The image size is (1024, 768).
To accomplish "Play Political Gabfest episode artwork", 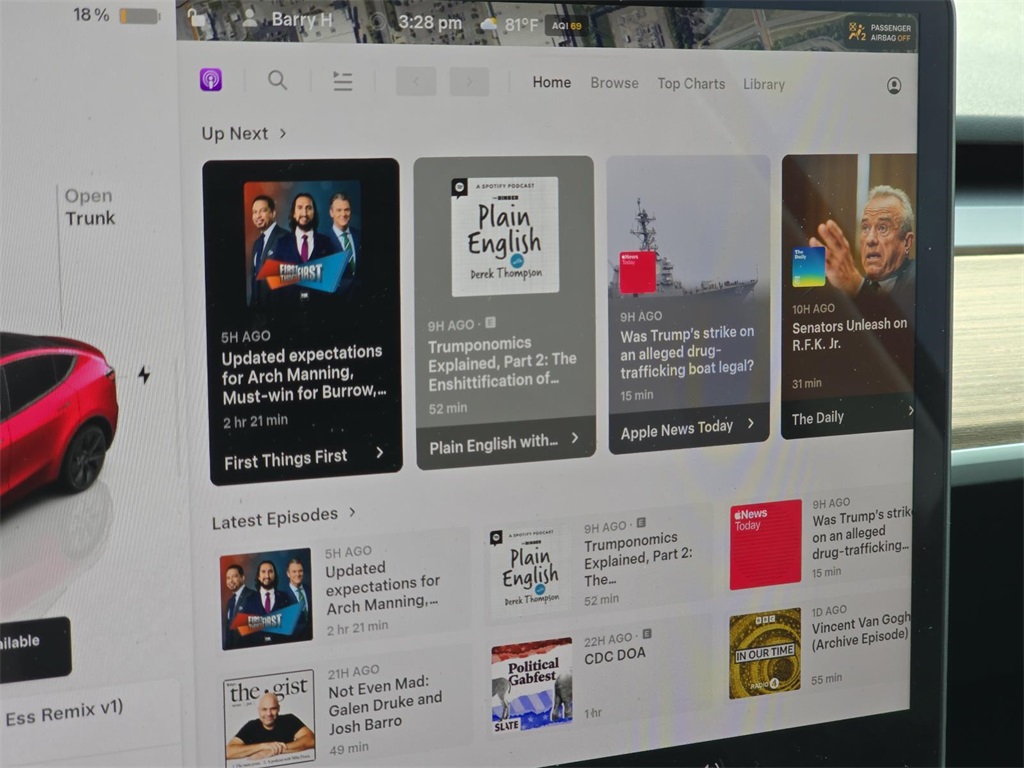I will coord(532,685).
